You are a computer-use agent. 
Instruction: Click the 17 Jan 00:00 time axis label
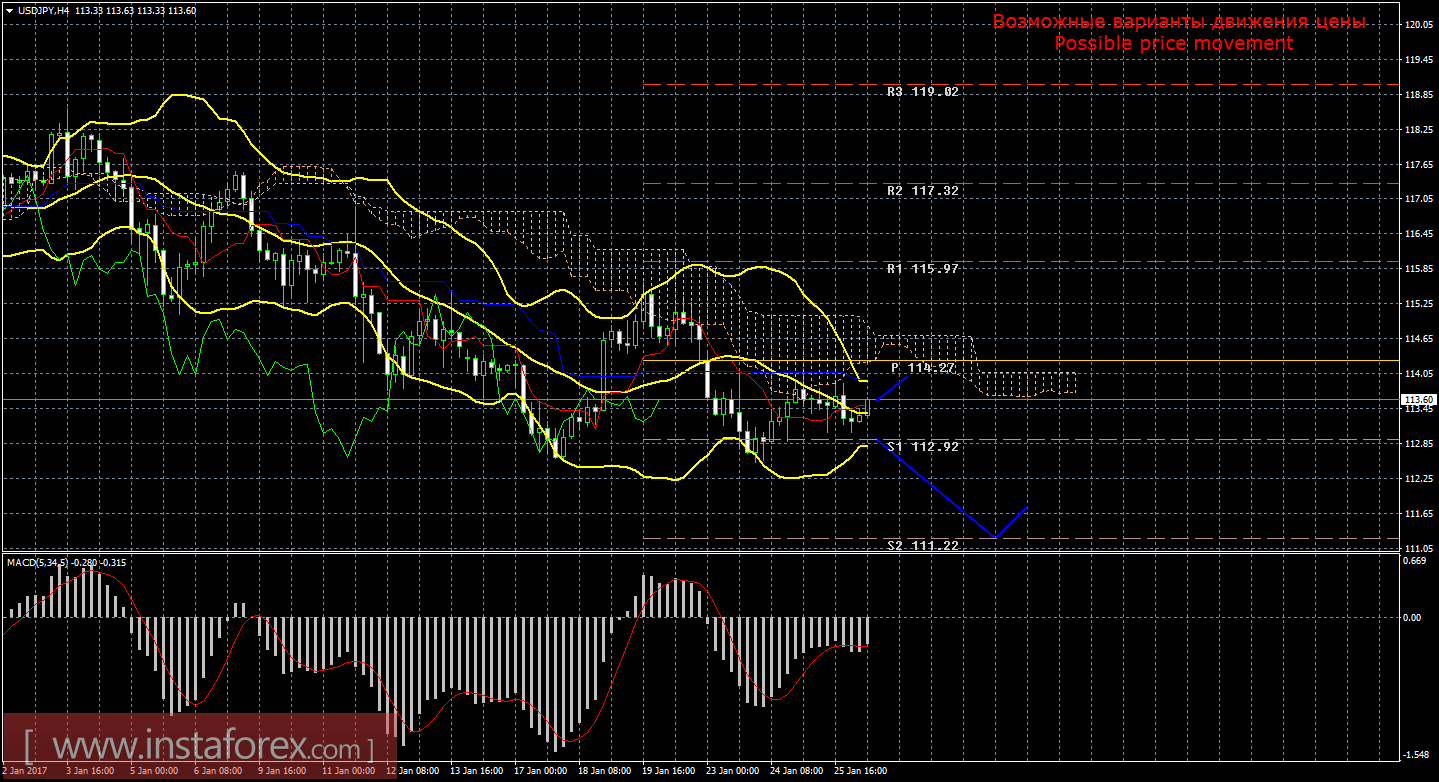pyautogui.click(x=540, y=772)
